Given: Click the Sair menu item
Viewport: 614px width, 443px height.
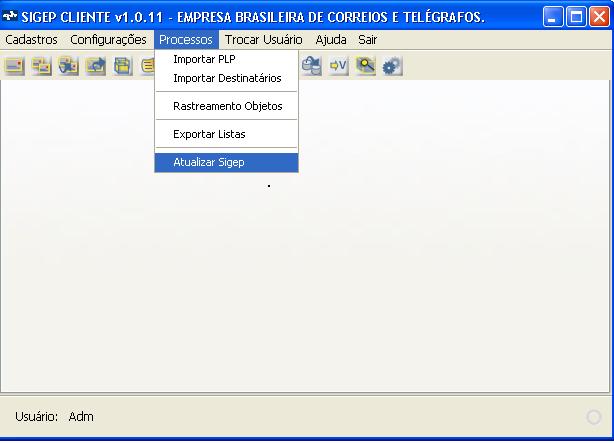Looking at the screenshot, I should pyautogui.click(x=367, y=40).
